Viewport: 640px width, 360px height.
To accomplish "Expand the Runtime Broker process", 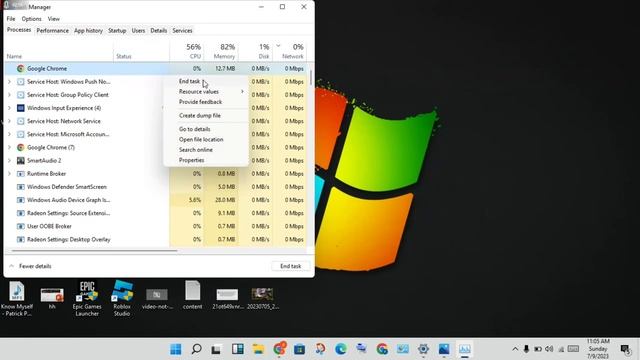I will [x=9, y=173].
